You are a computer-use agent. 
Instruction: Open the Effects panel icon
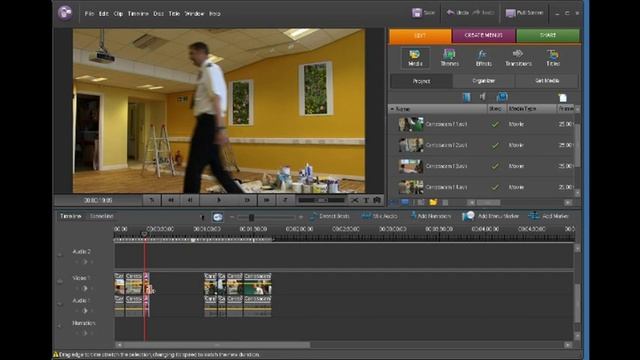[483, 58]
